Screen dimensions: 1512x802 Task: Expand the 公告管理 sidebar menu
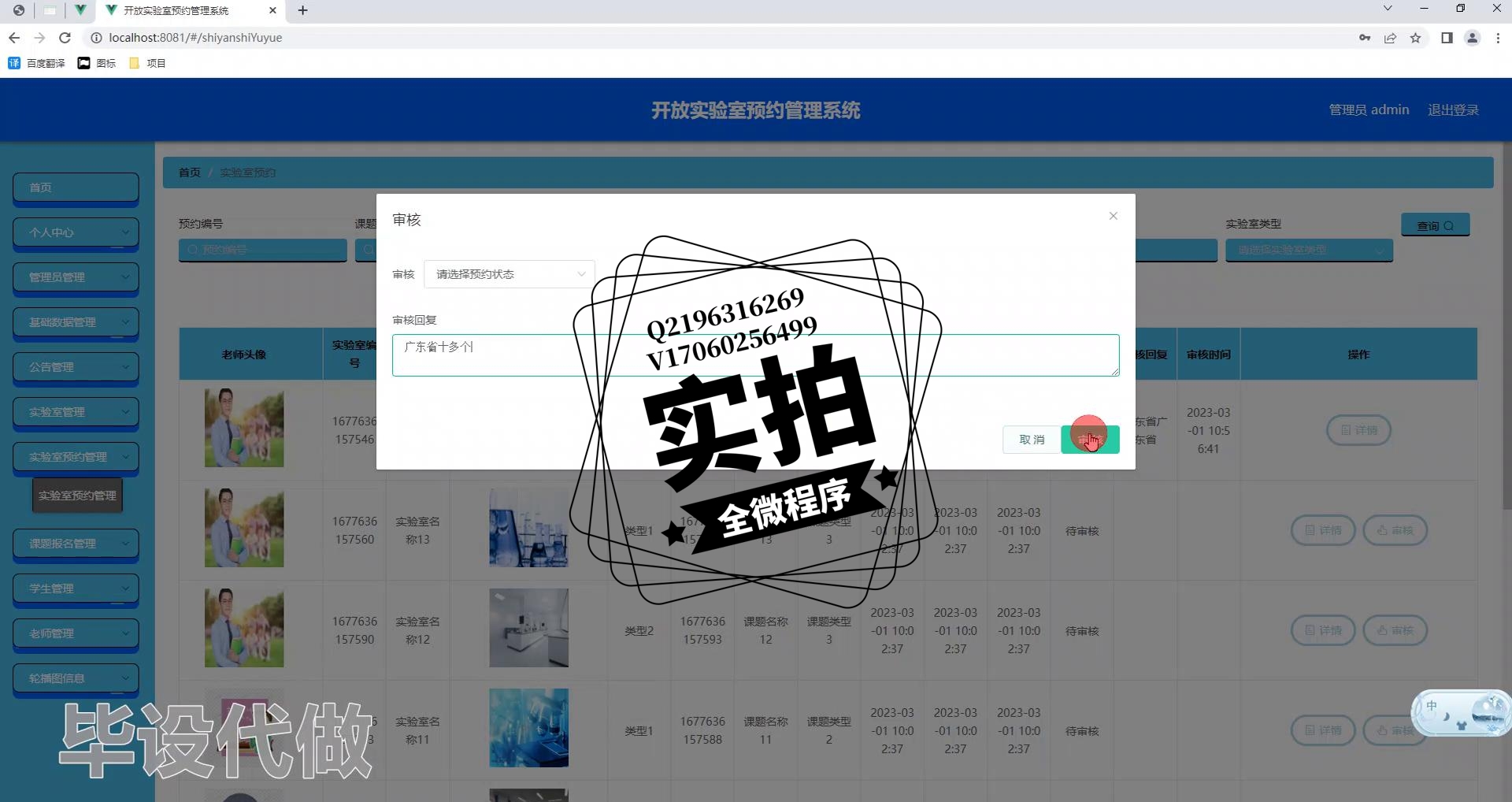(76, 367)
